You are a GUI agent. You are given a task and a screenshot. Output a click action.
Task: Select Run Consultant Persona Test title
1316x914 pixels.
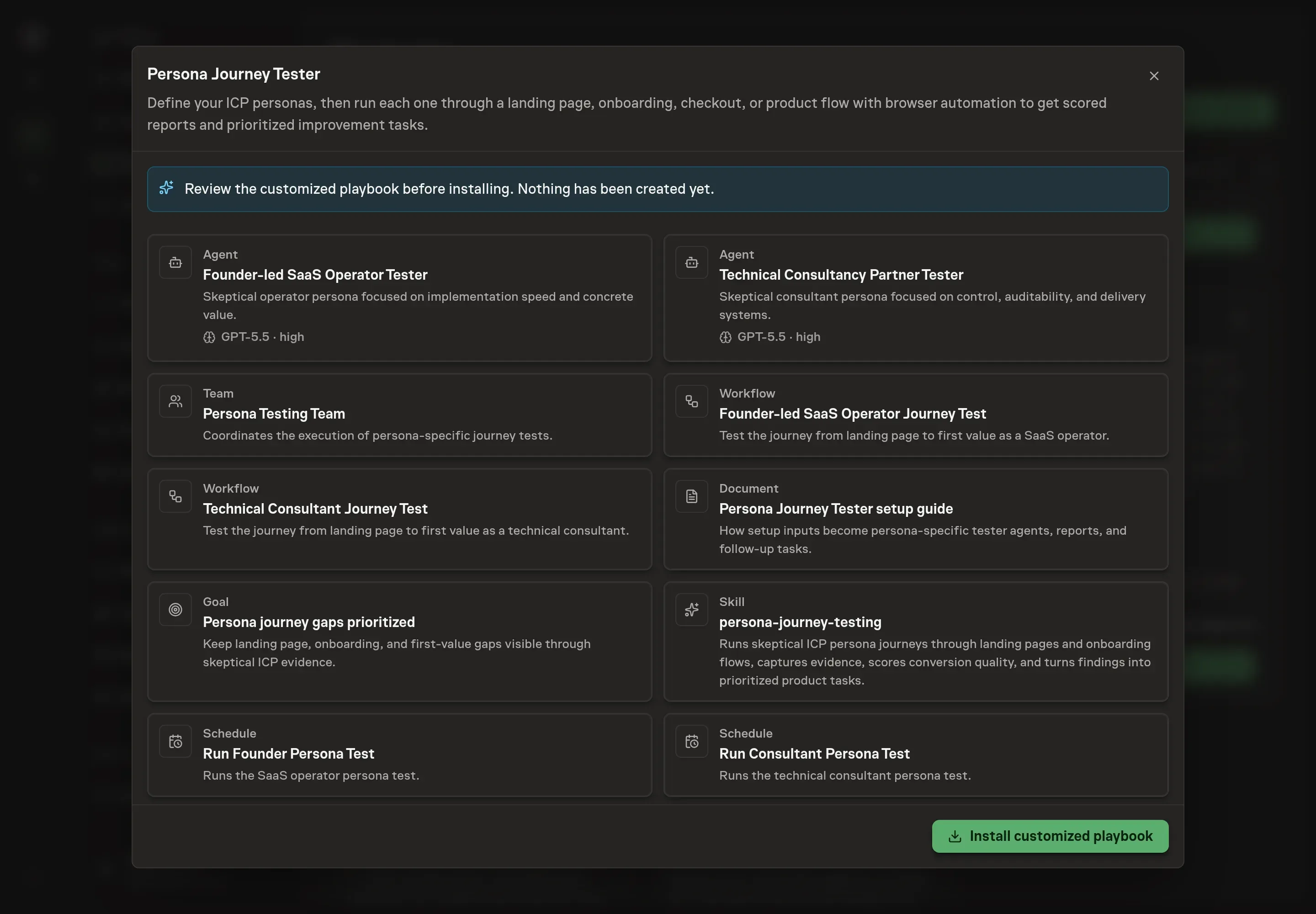pyautogui.click(x=814, y=754)
